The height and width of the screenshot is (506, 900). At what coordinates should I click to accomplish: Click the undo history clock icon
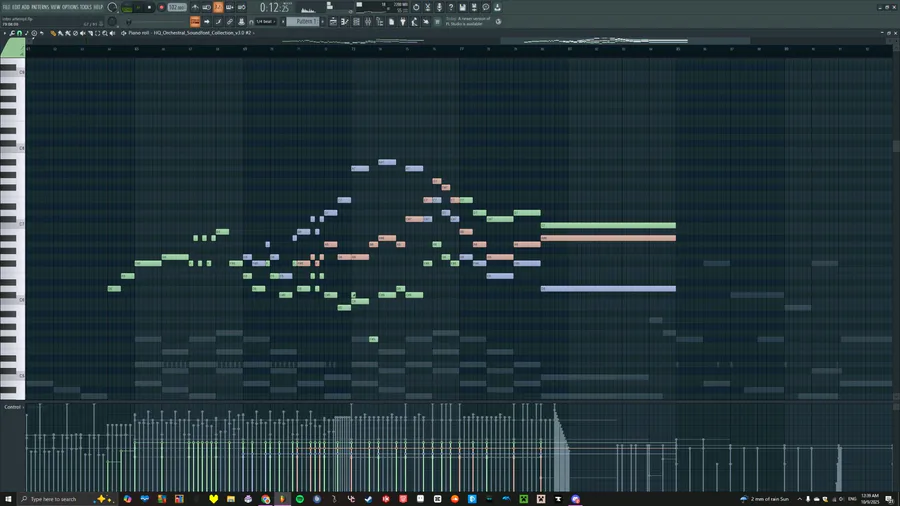pos(416,7)
